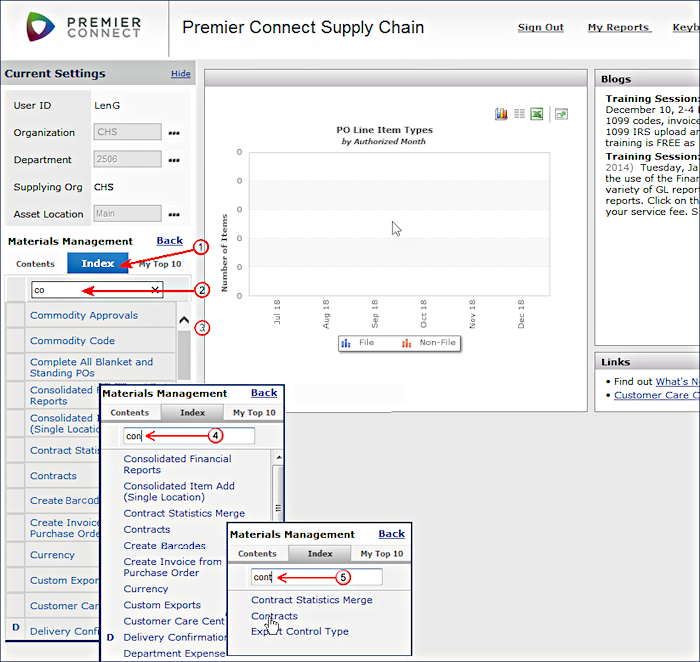The height and width of the screenshot is (662, 700).
Task: Switch chart to bar graph view
Action: [501, 114]
